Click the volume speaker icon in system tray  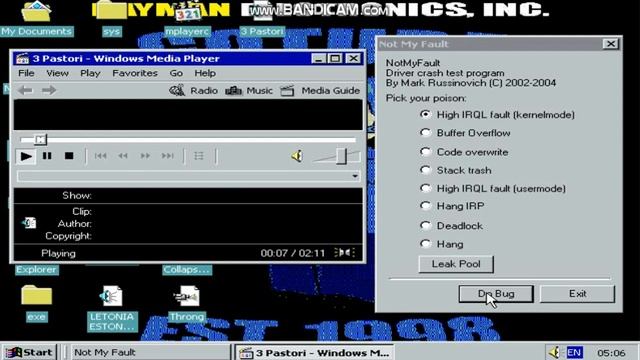pos(554,352)
